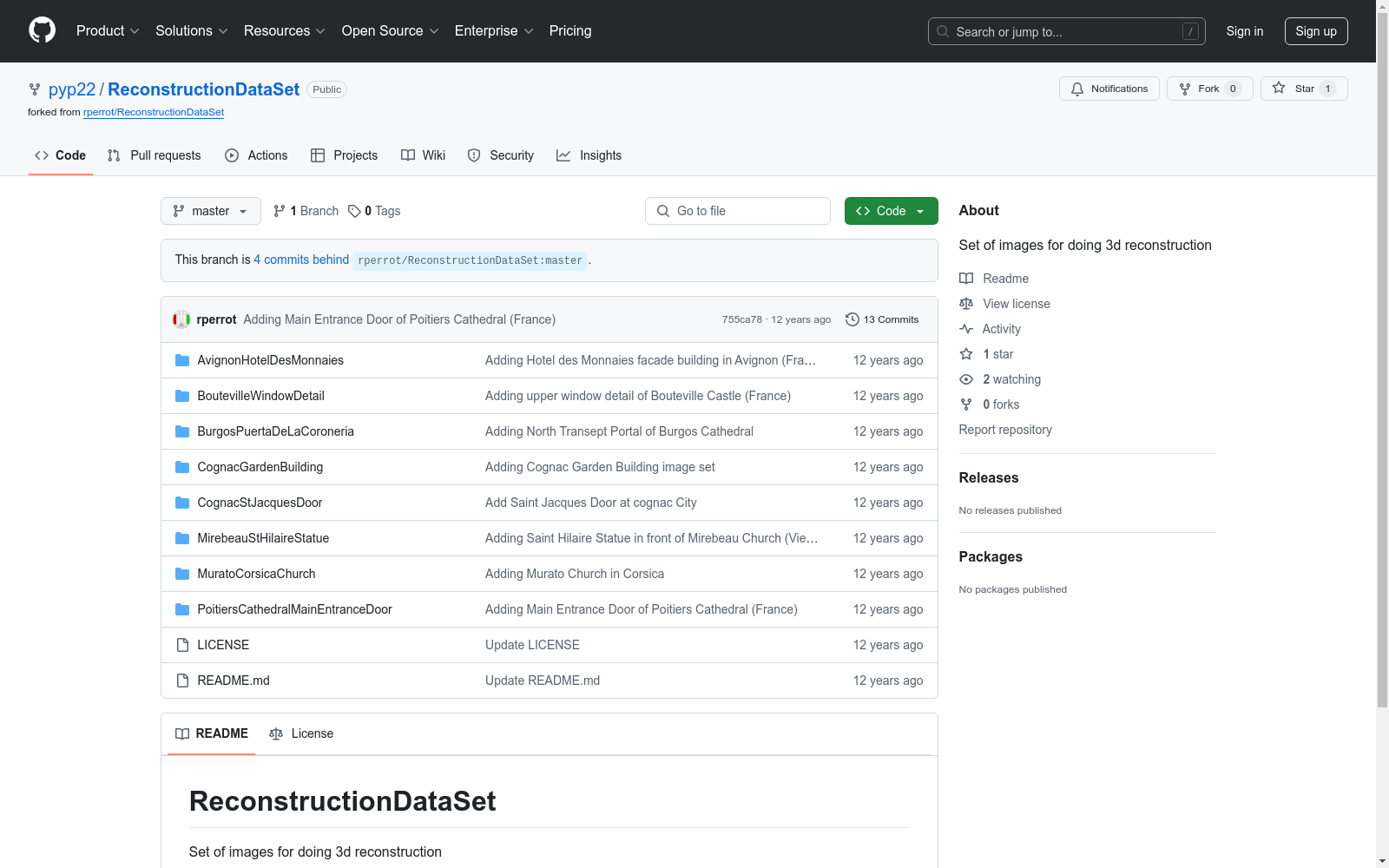Screen dimensions: 1389x868
Task: Click the LICENSE file icon
Action: click(182, 645)
